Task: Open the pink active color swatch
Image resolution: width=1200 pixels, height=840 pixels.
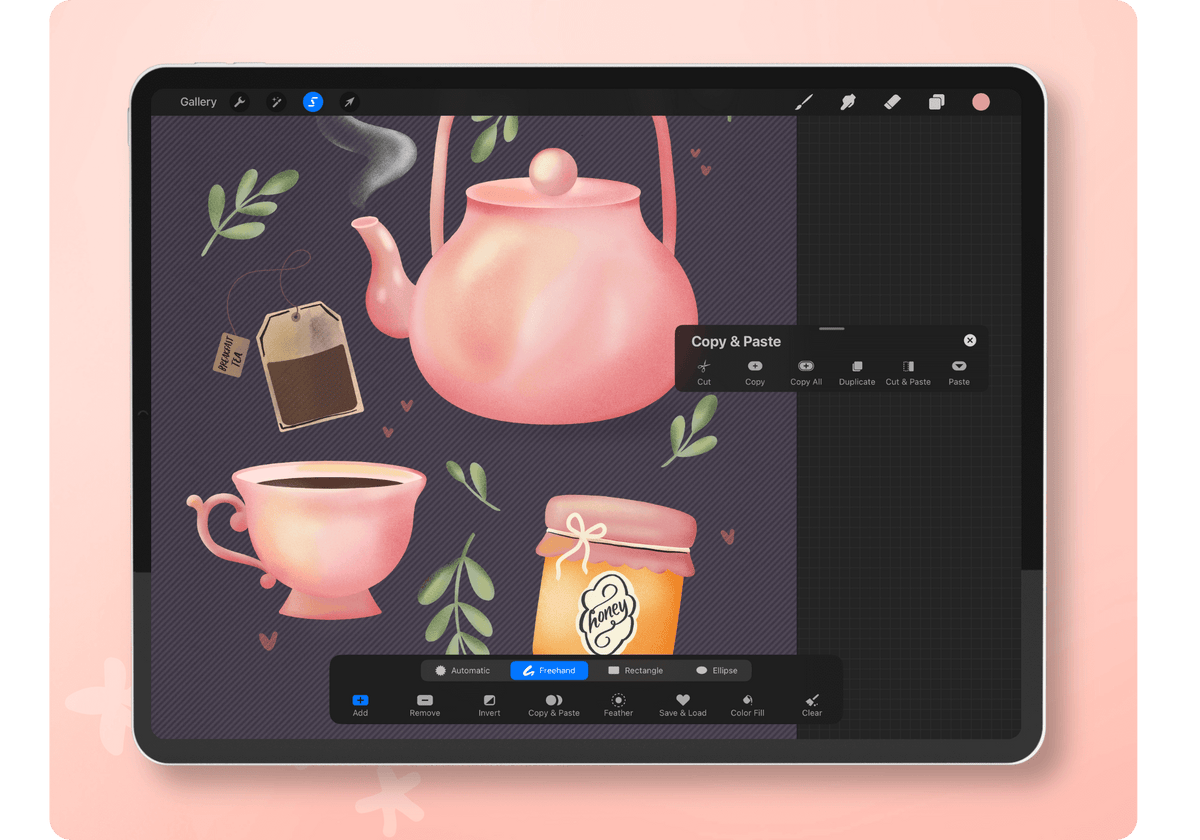Action: click(981, 102)
